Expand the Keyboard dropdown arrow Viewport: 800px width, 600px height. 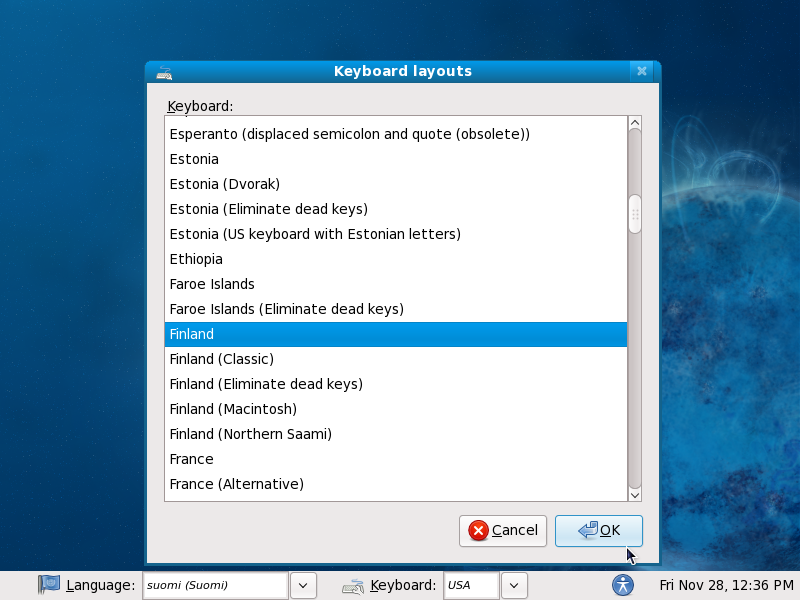click(514, 585)
